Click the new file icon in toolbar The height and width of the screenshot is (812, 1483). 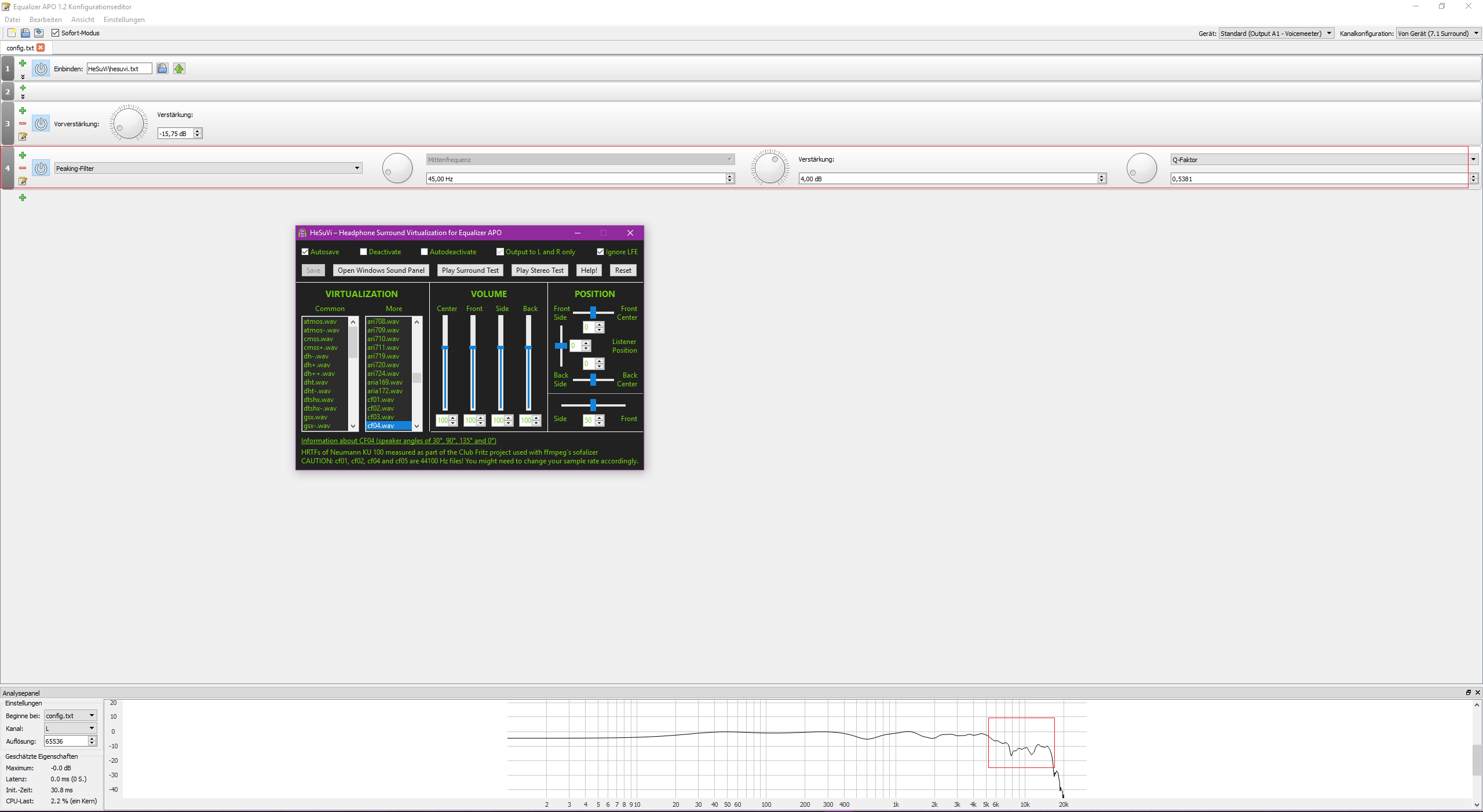(12, 33)
